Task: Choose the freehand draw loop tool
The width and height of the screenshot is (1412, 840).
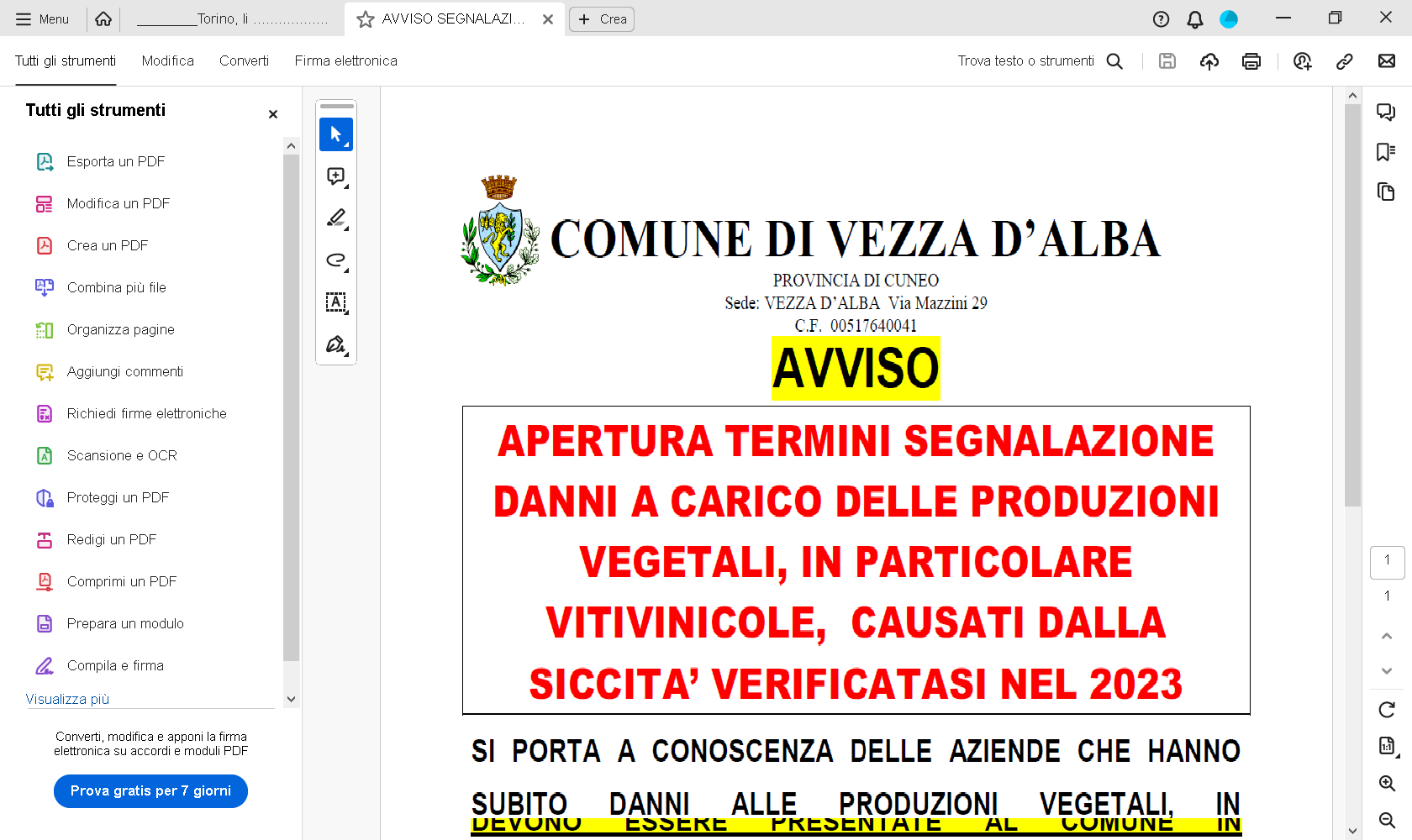Action: pyautogui.click(x=336, y=260)
